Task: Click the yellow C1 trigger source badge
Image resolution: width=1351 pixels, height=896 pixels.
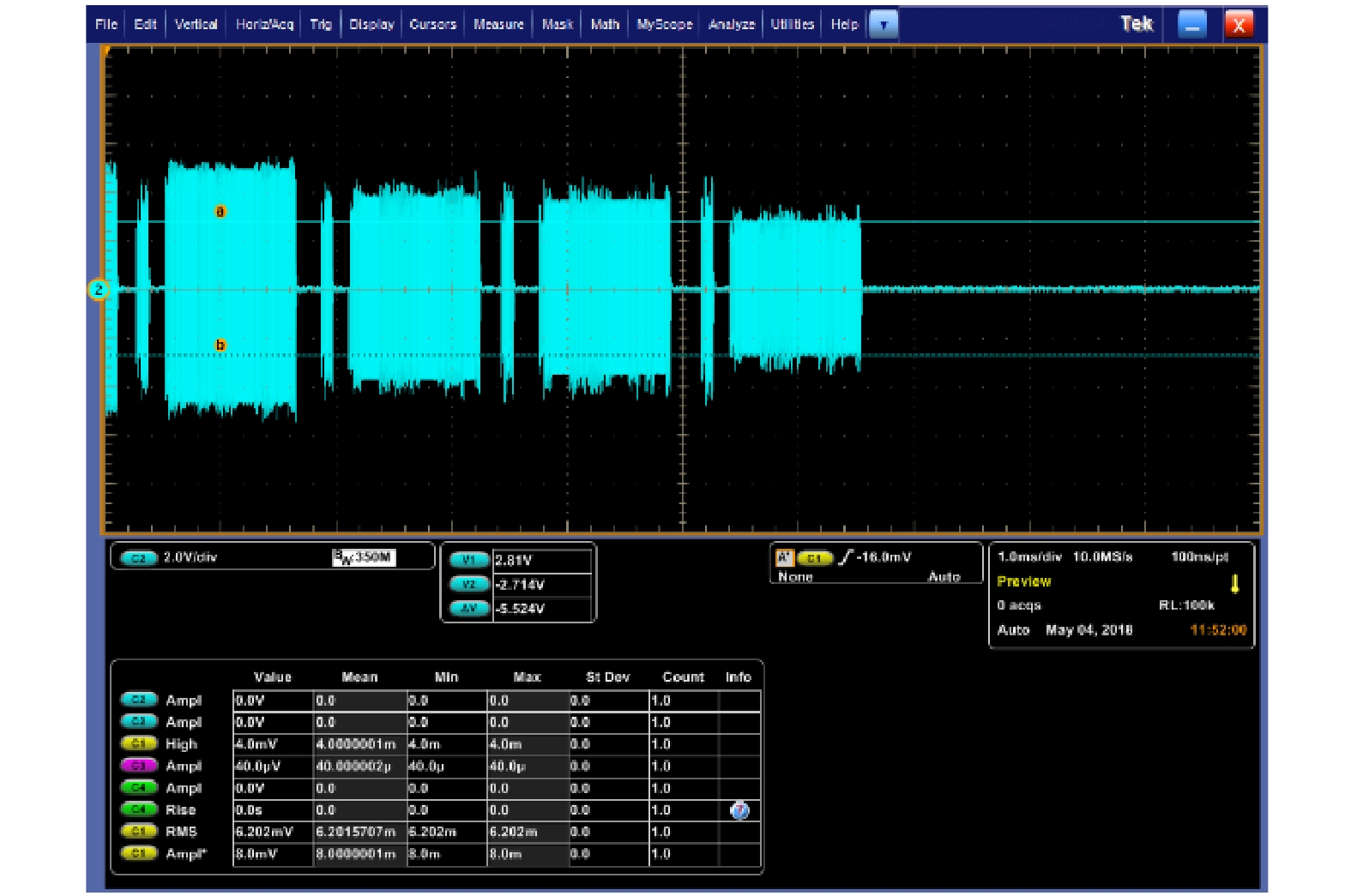Action: 814,558
